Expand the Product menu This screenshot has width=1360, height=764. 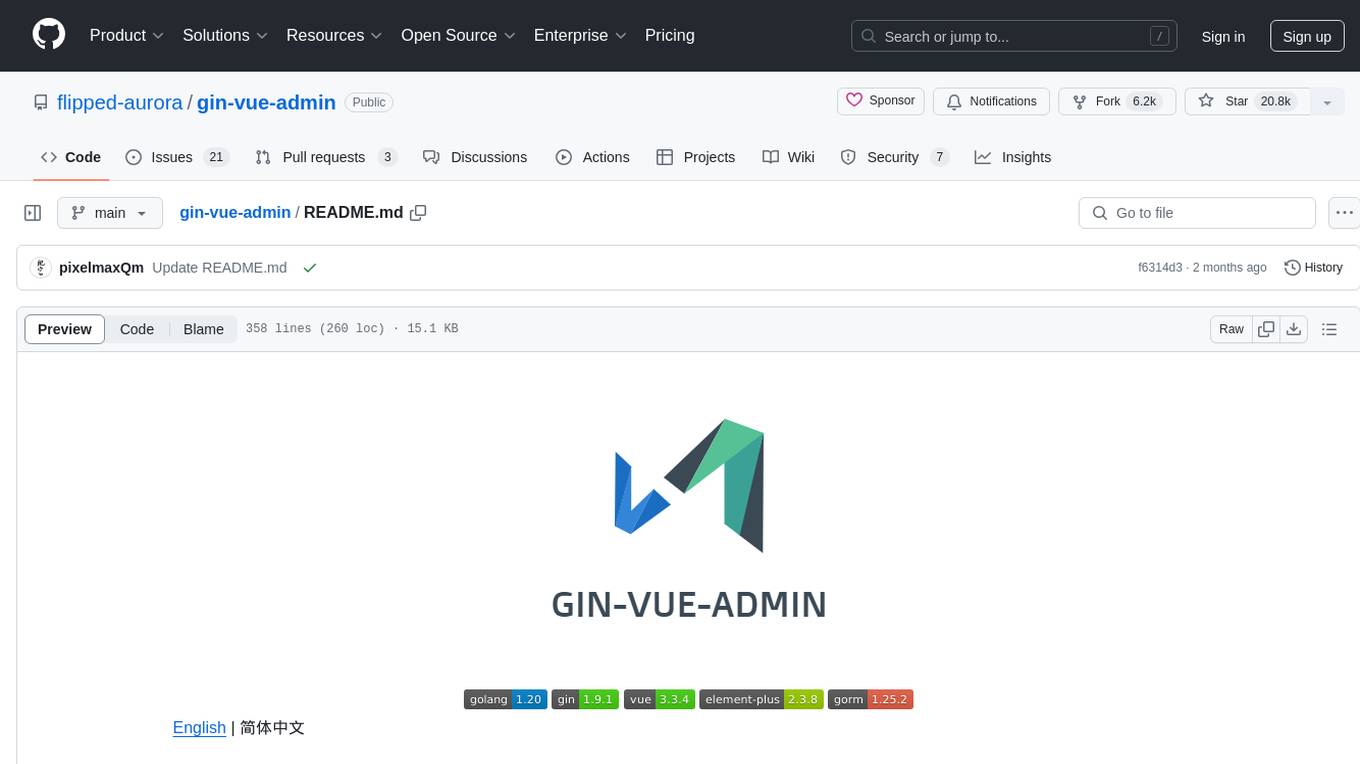(126, 35)
